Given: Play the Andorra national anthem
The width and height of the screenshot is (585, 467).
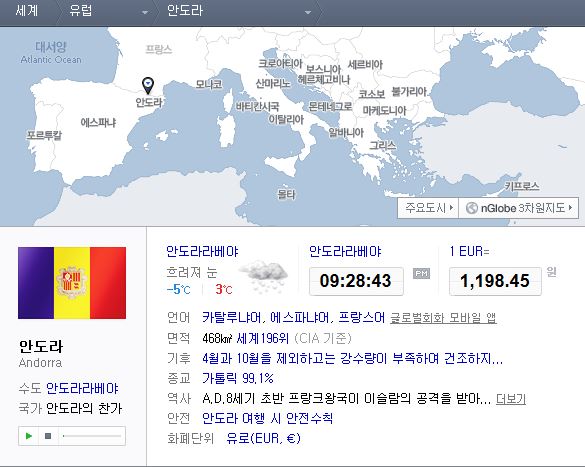Looking at the screenshot, I should [29, 436].
